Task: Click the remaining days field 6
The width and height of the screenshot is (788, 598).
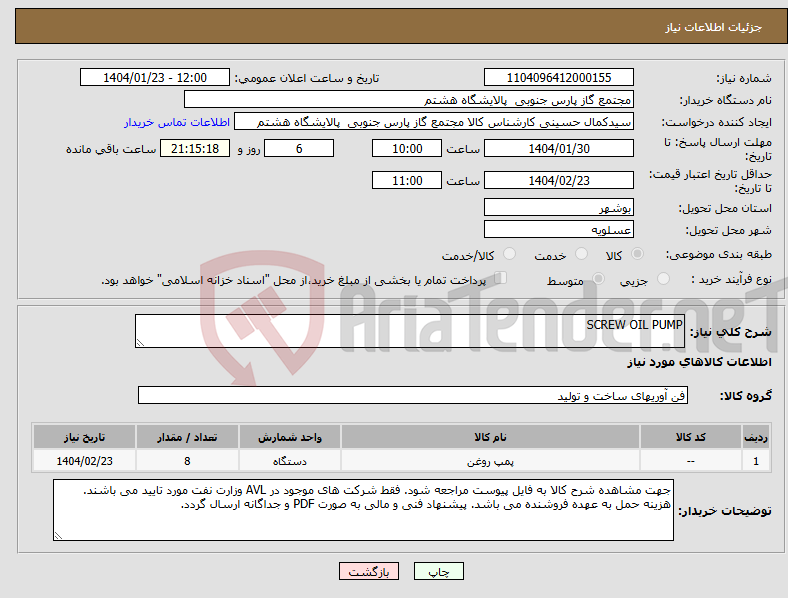Action: [299, 149]
